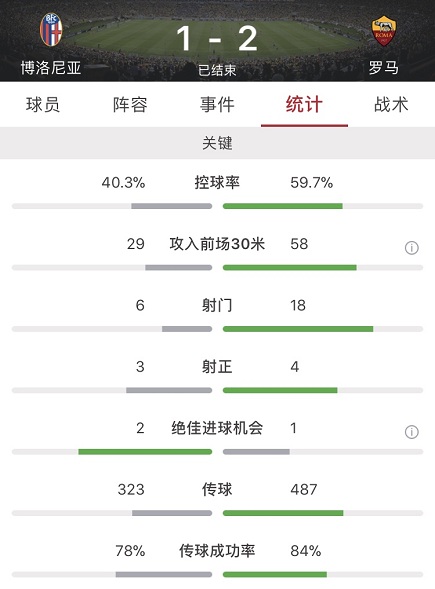Click Bologna's green 绝佳进球机会 bar
This screenshot has width=435, height=589.
[x=145, y=452]
